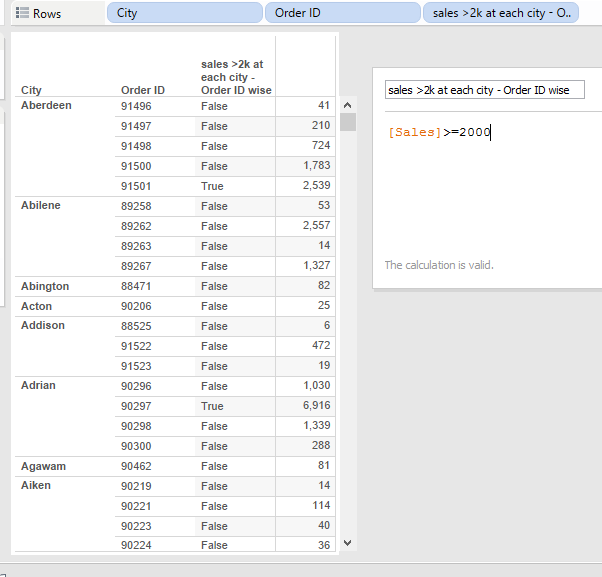The image size is (602, 577).
Task: Select the Agawam city row label
Action: click(x=43, y=466)
